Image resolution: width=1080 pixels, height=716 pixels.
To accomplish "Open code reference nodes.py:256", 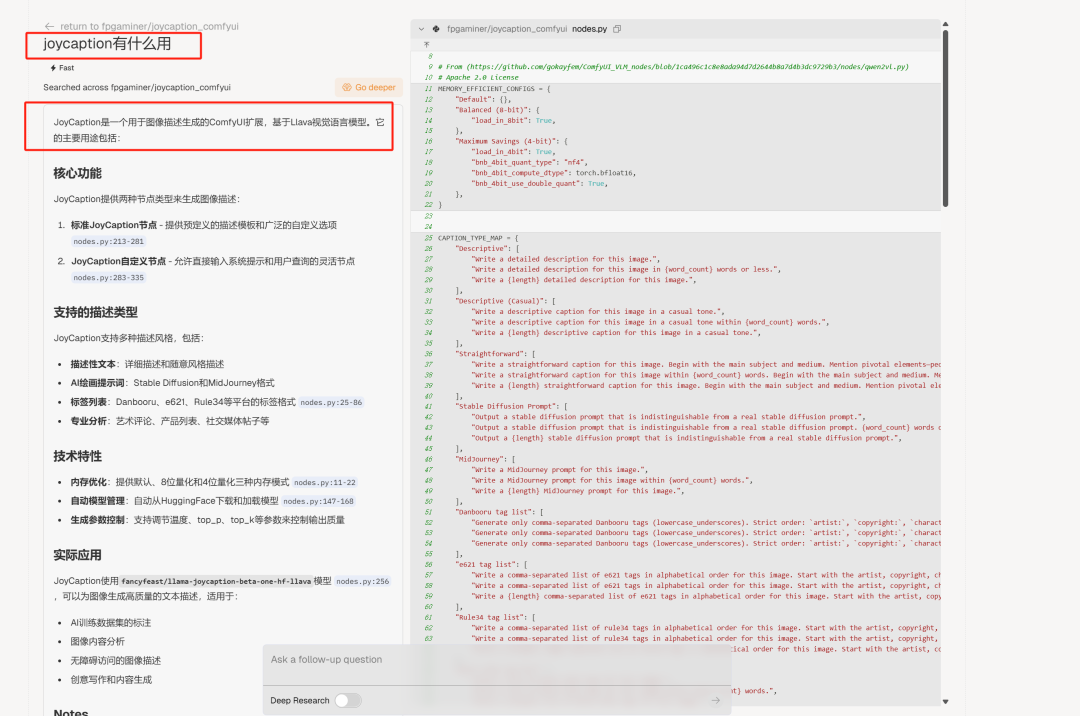I will [x=363, y=581].
